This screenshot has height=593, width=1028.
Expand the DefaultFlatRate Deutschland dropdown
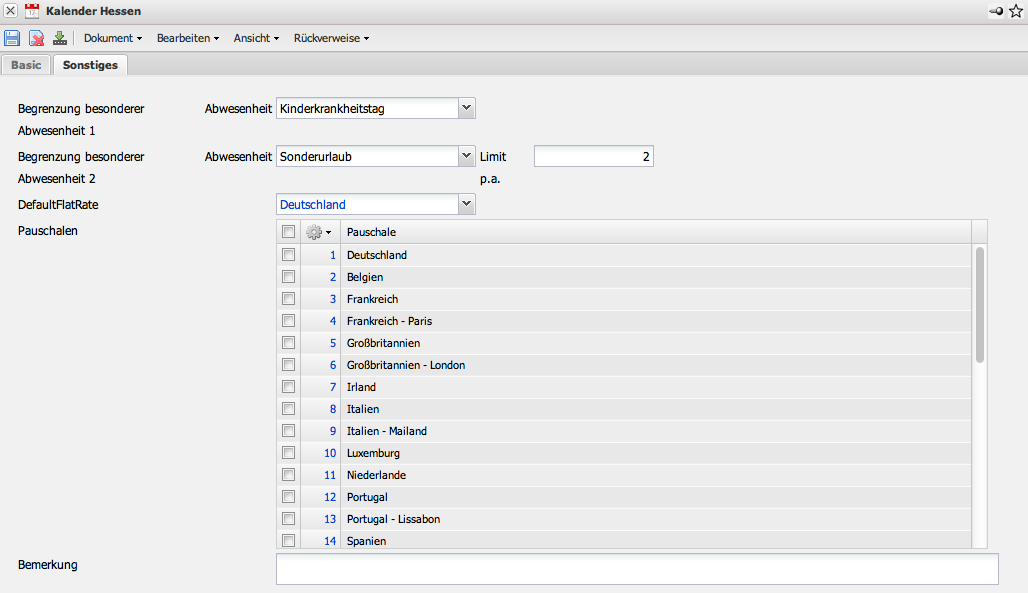[x=466, y=204]
